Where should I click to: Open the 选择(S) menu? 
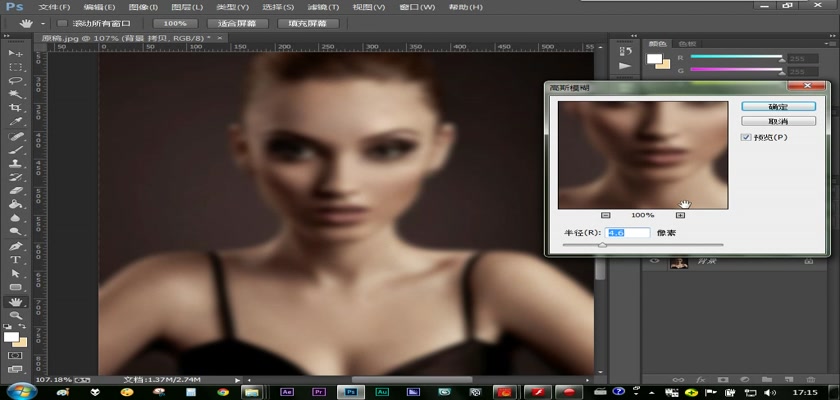coord(278,7)
